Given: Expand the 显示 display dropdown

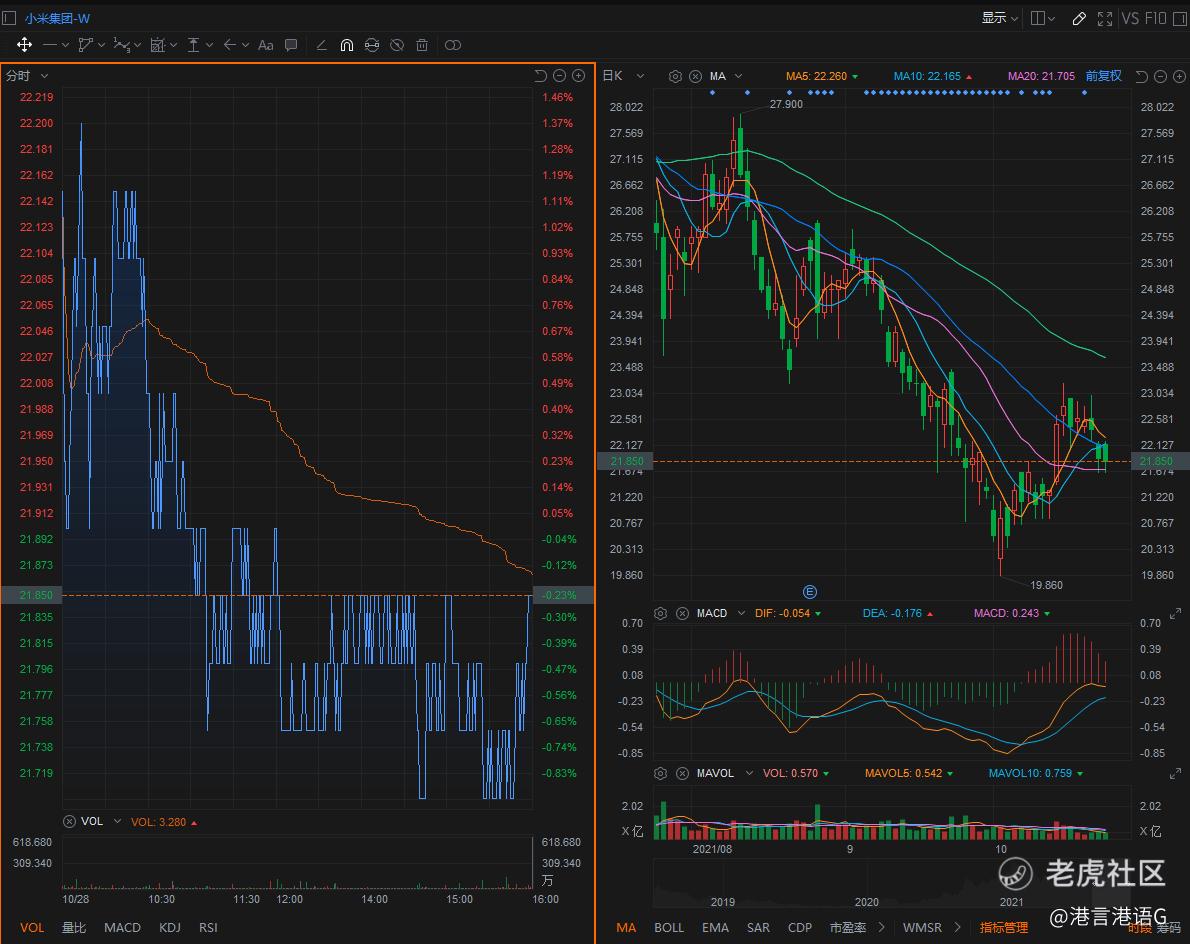Looking at the screenshot, I should point(999,18).
